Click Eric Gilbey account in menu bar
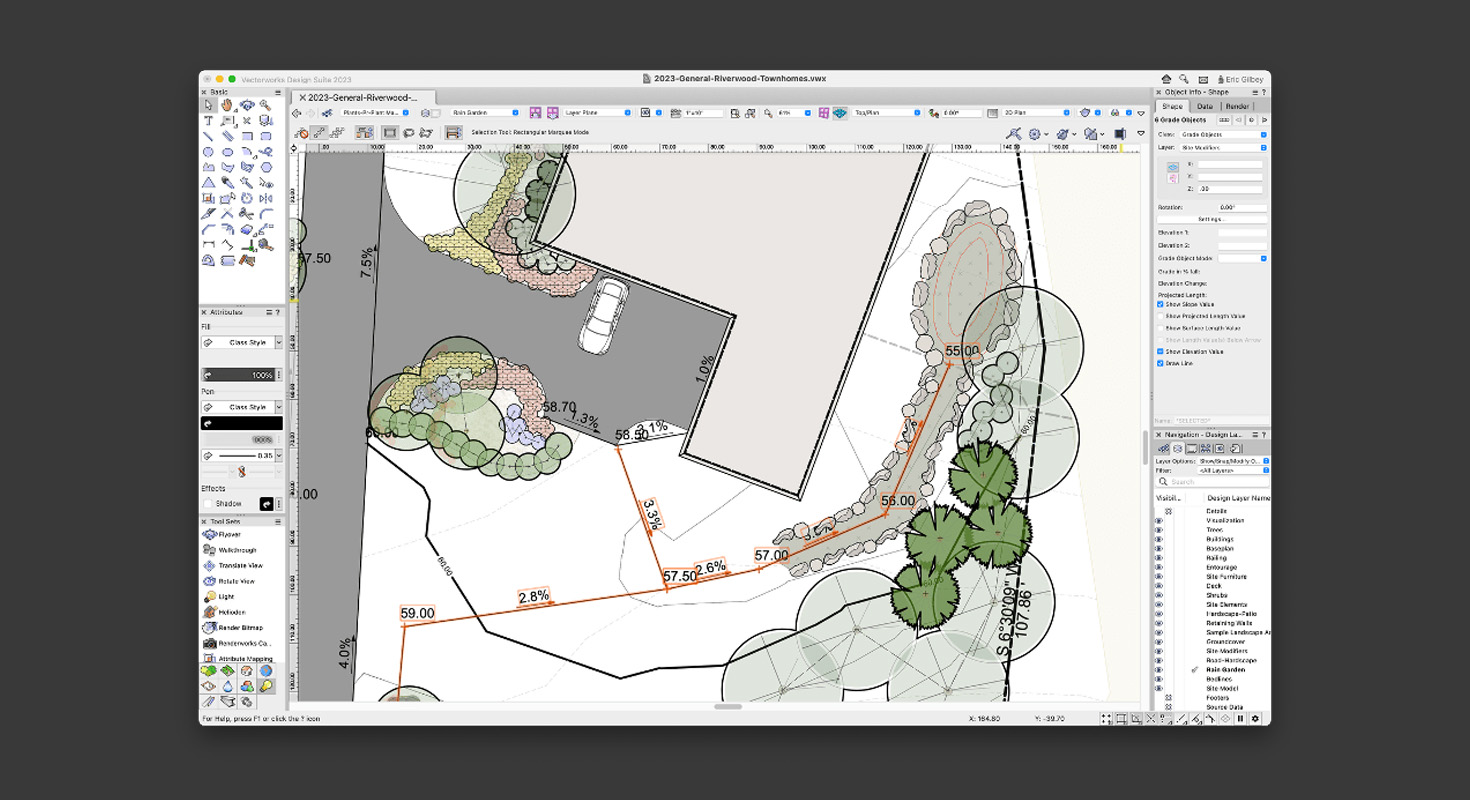This screenshot has width=1470, height=800. pos(1244,78)
